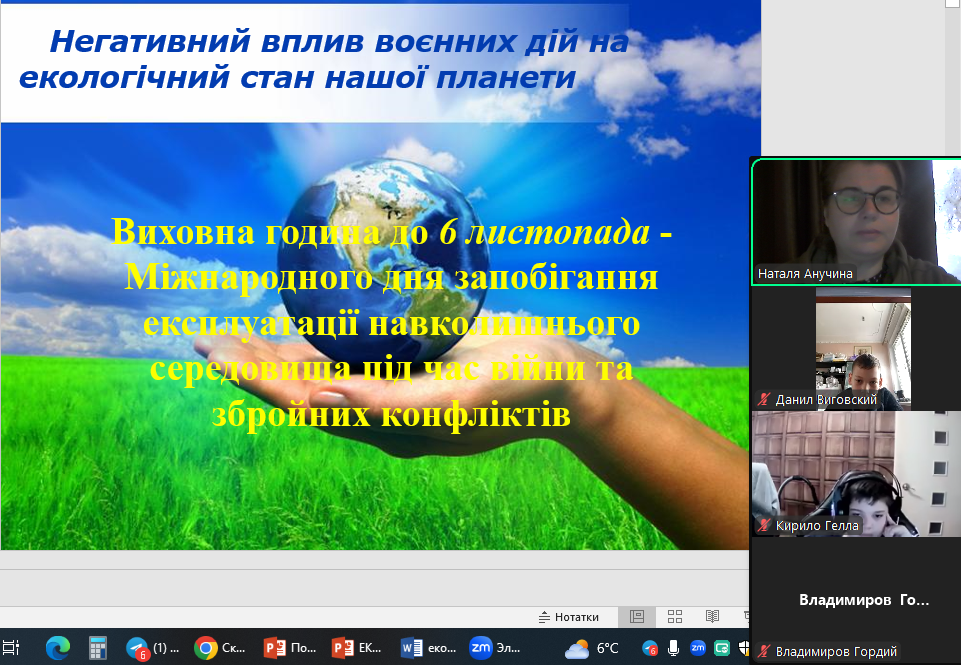Open Telegram with 6 unread messages
Screen dimensions: 961x665
pos(152,648)
